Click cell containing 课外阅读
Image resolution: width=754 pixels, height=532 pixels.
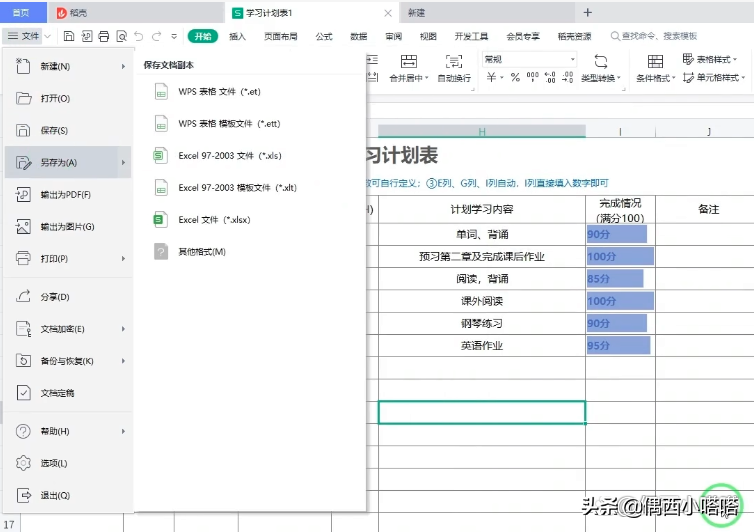(482, 301)
